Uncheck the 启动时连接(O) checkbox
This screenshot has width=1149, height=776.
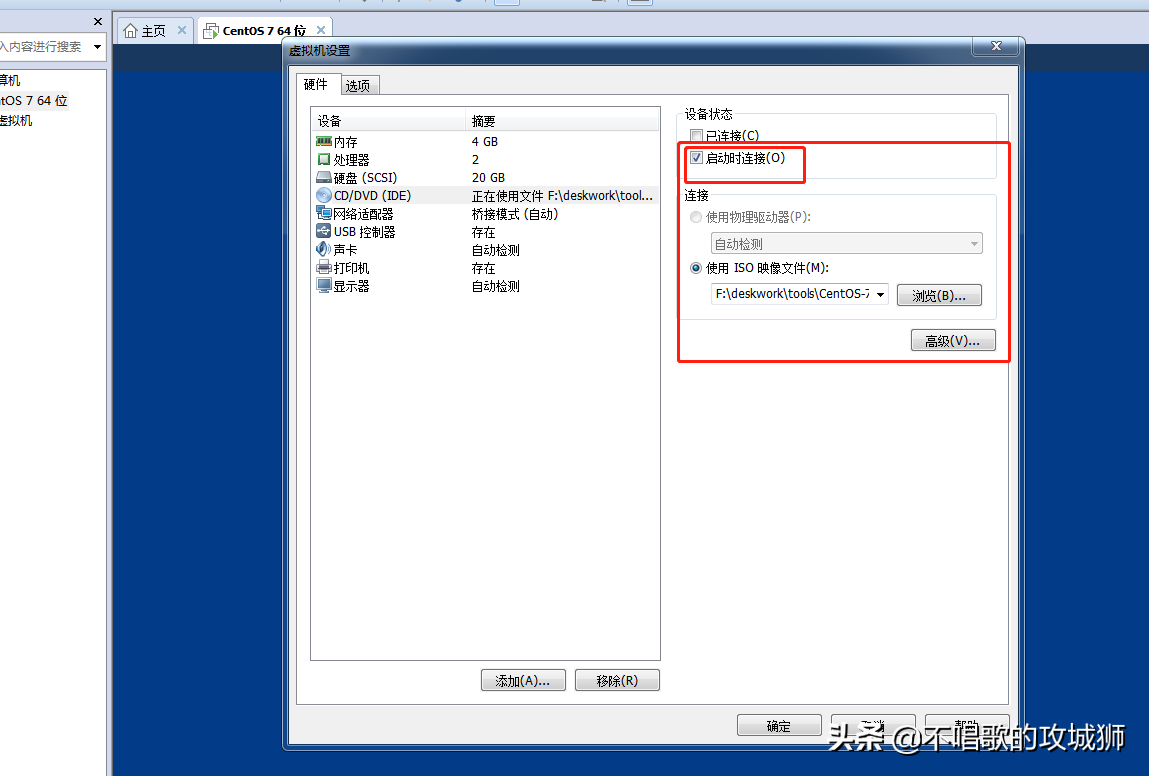click(x=696, y=158)
